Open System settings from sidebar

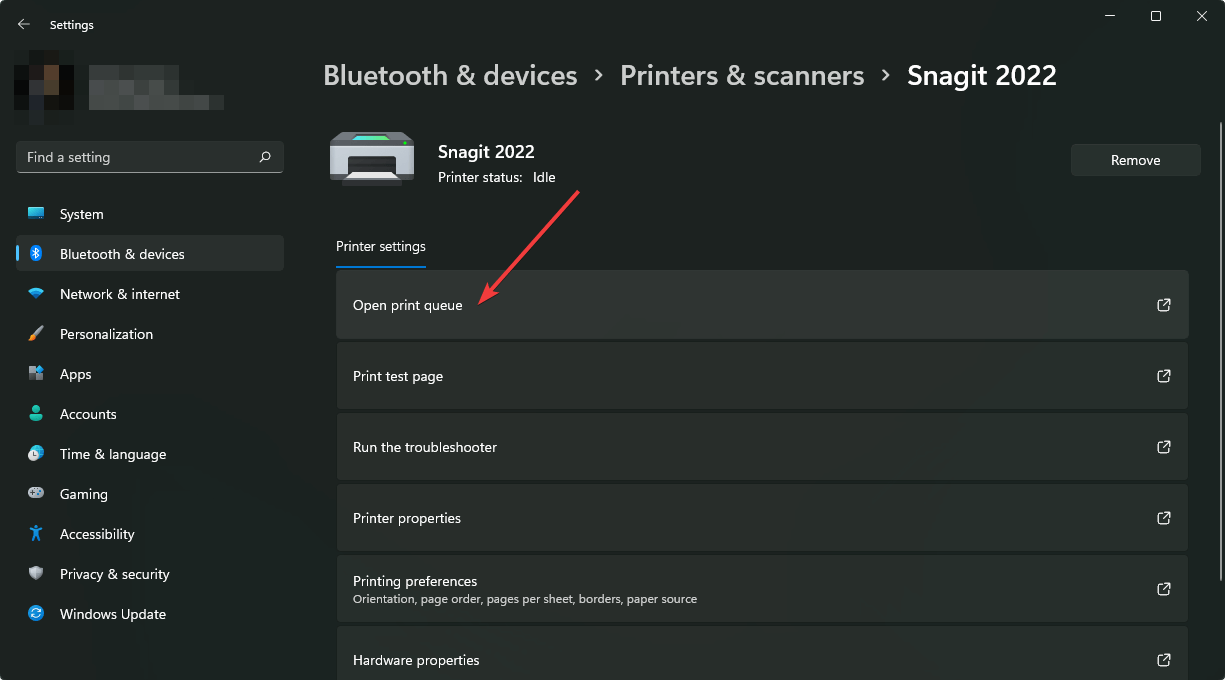click(81, 214)
